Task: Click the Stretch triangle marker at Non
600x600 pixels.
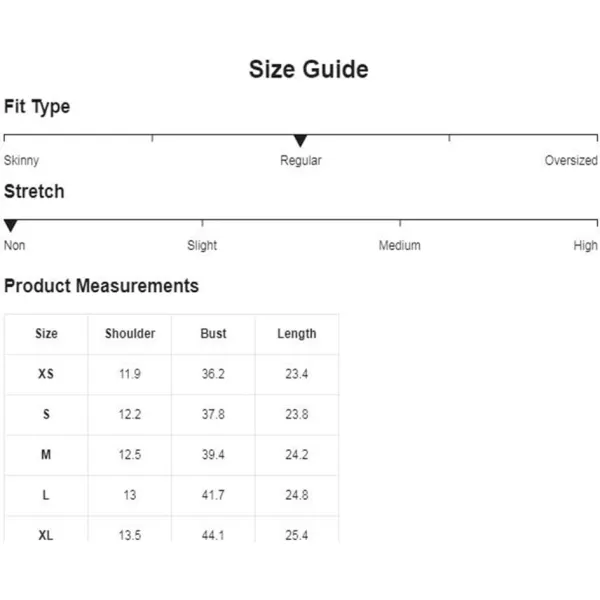Action: click(11, 225)
